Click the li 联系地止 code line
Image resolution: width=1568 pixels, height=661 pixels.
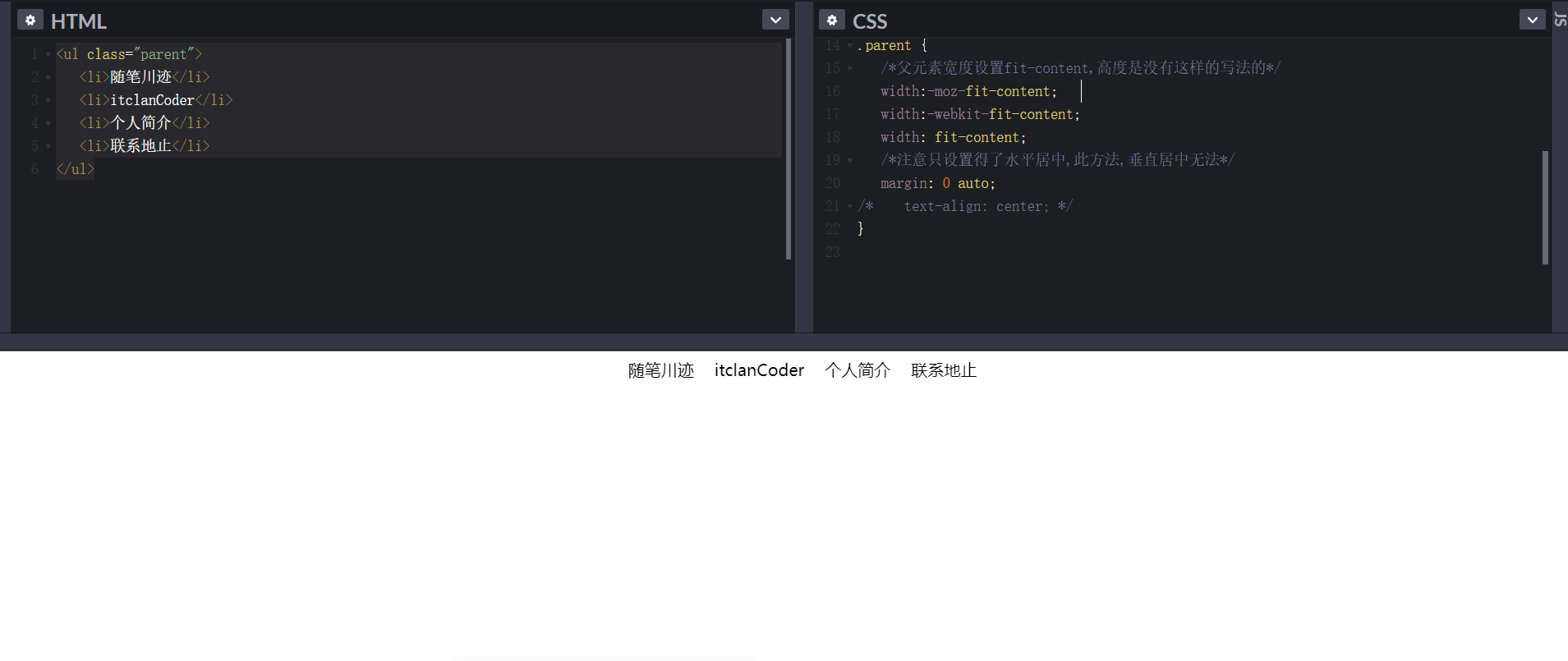pyautogui.click(x=145, y=146)
